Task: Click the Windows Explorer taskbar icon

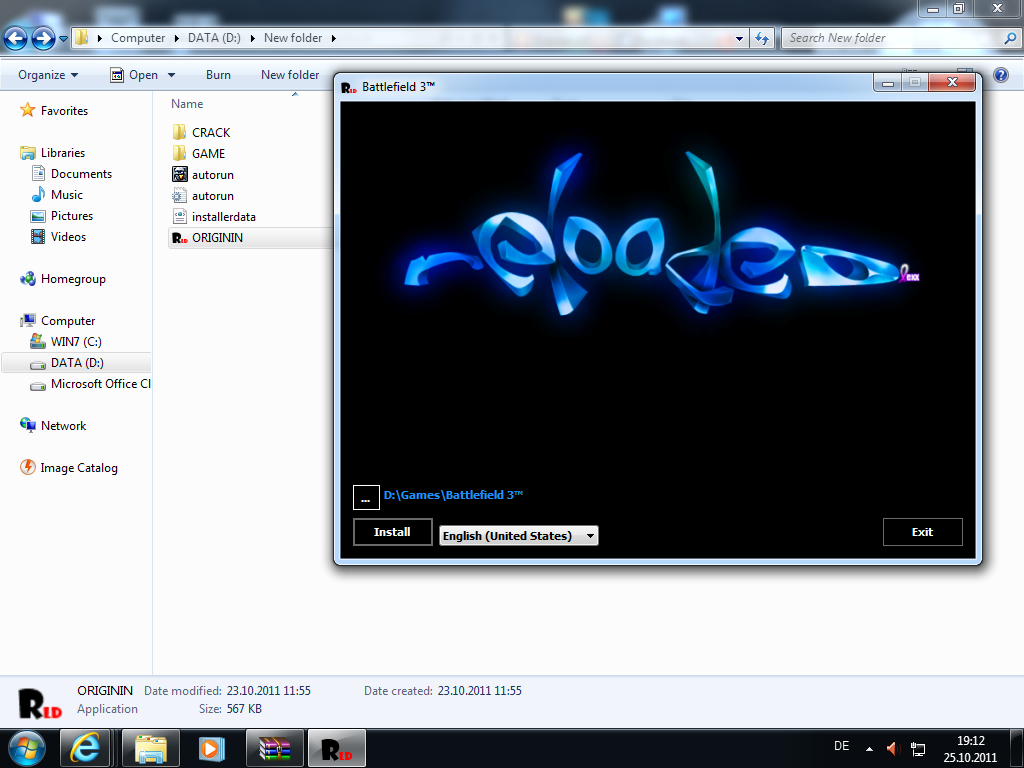Action: pyautogui.click(x=151, y=748)
